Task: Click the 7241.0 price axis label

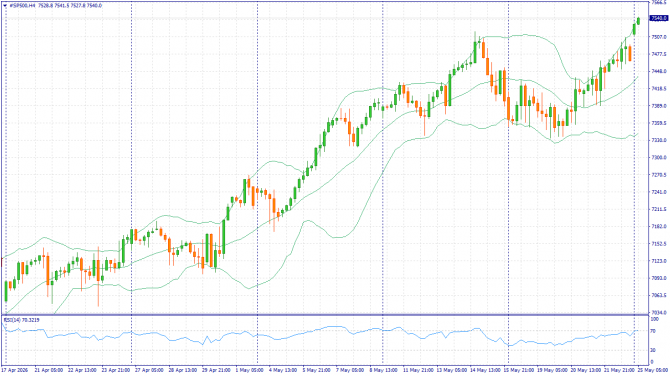Action: [658, 192]
